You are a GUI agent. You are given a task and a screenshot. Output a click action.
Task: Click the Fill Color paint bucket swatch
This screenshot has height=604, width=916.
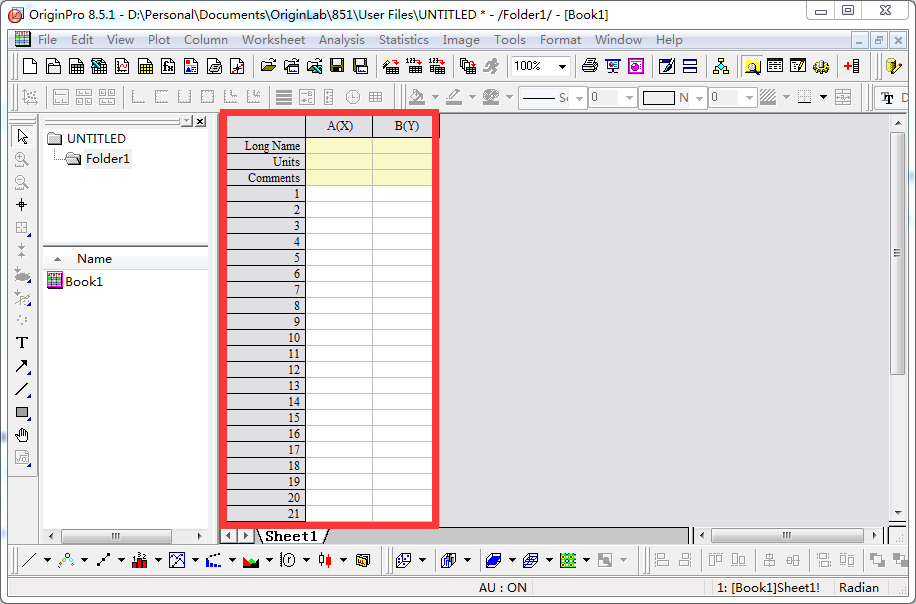click(x=417, y=97)
